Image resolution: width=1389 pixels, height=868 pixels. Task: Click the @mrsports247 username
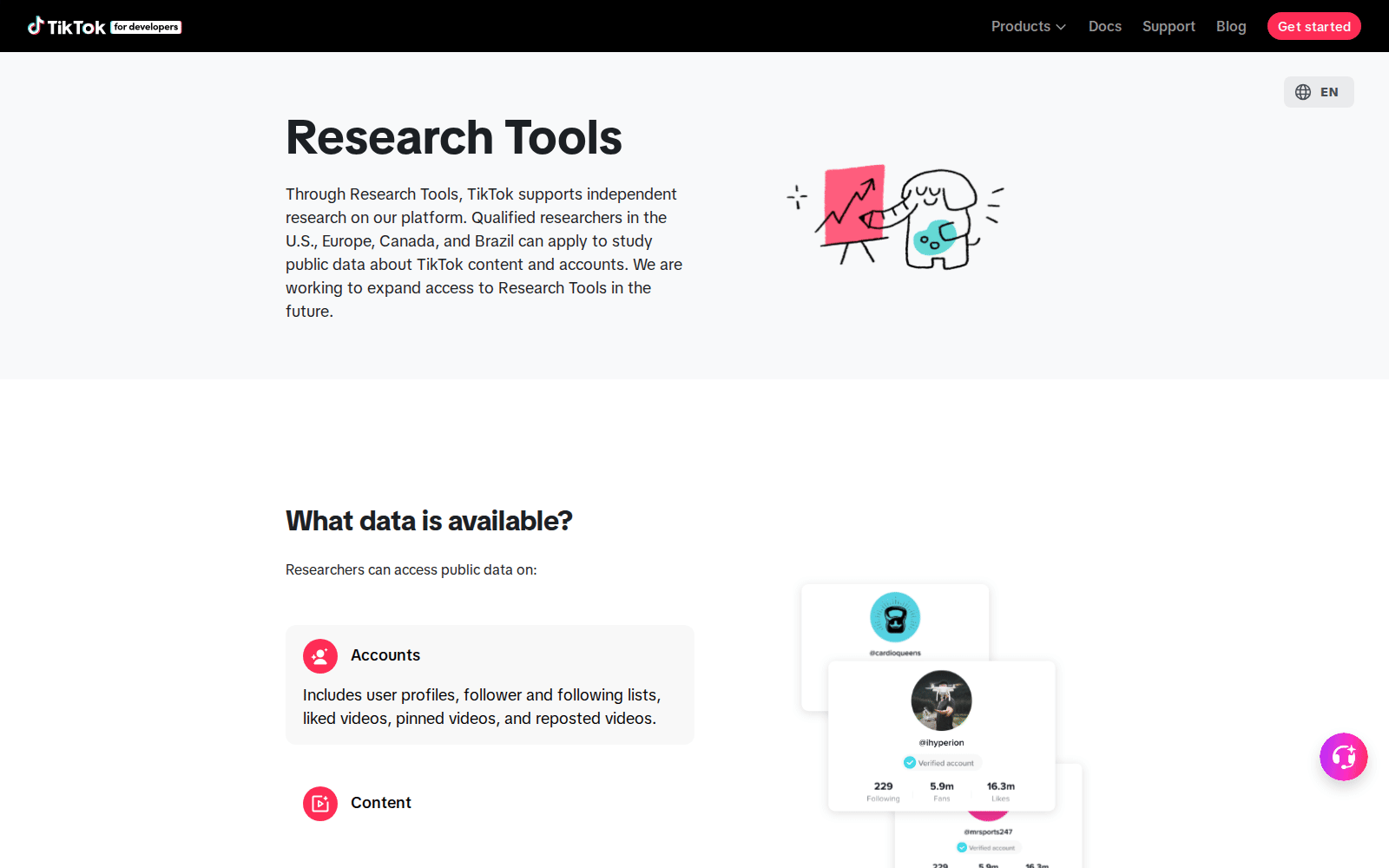pyautogui.click(x=988, y=832)
